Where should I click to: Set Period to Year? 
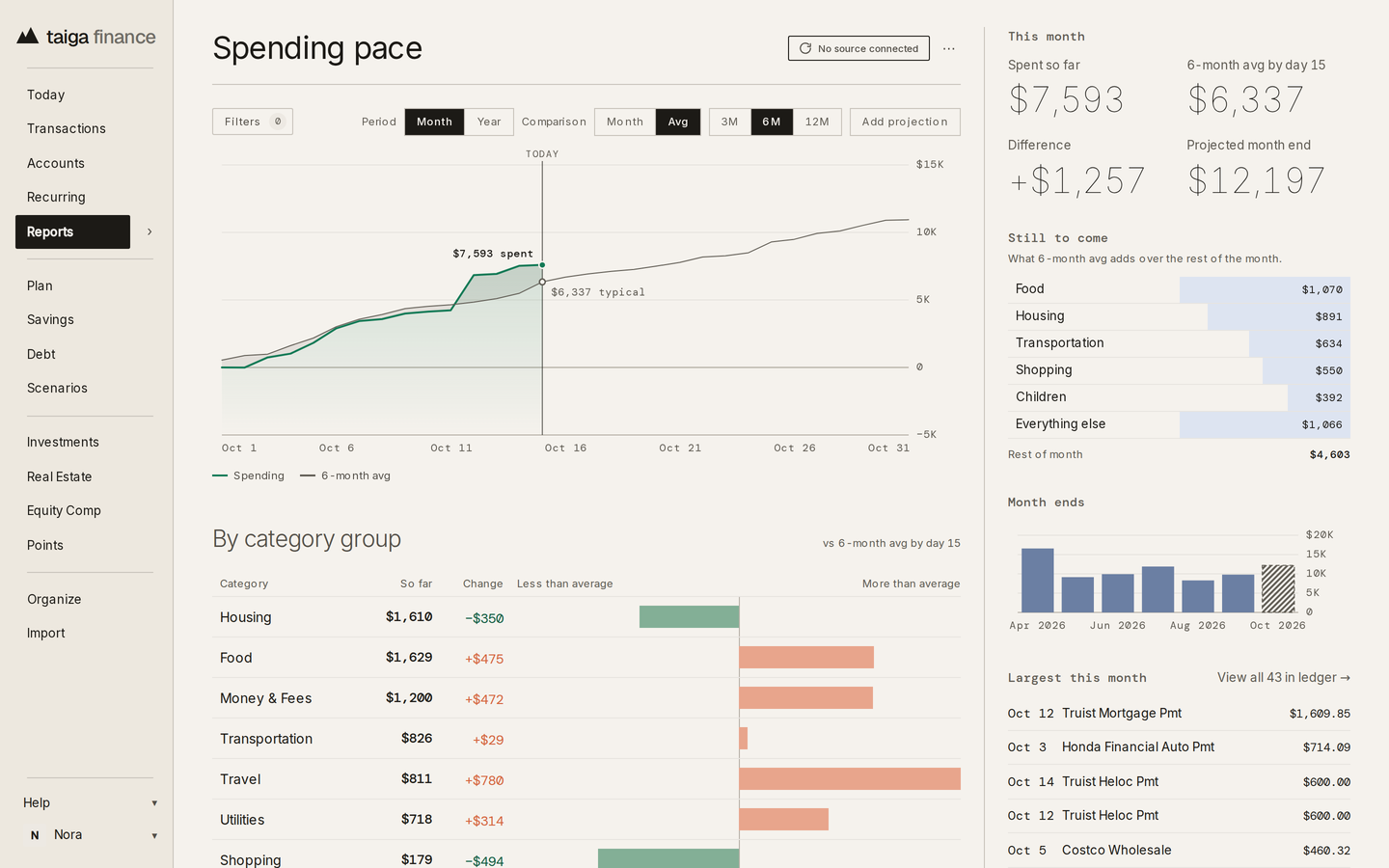[x=489, y=122]
